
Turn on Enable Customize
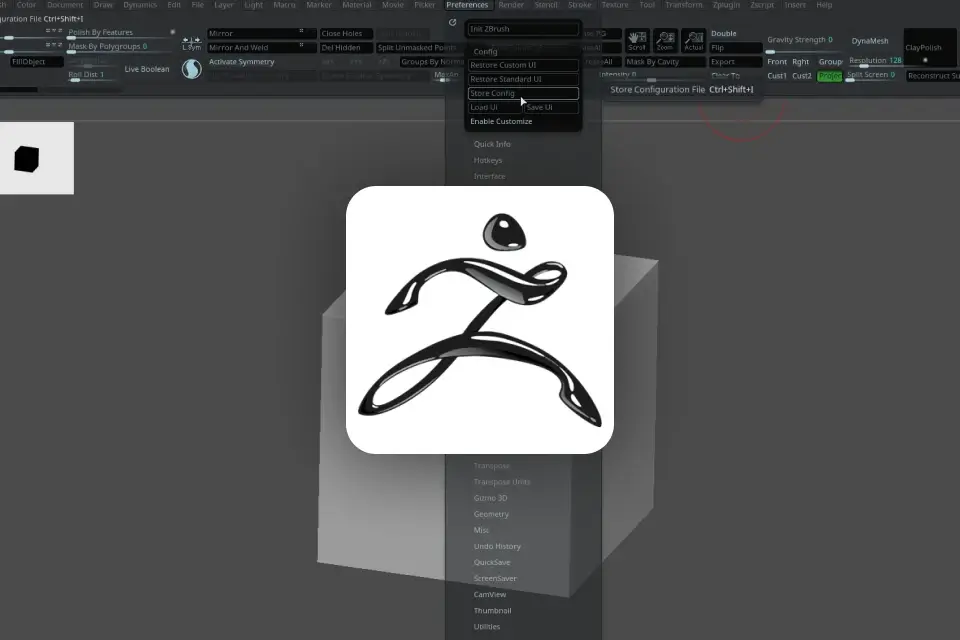pyautogui.click(x=501, y=121)
